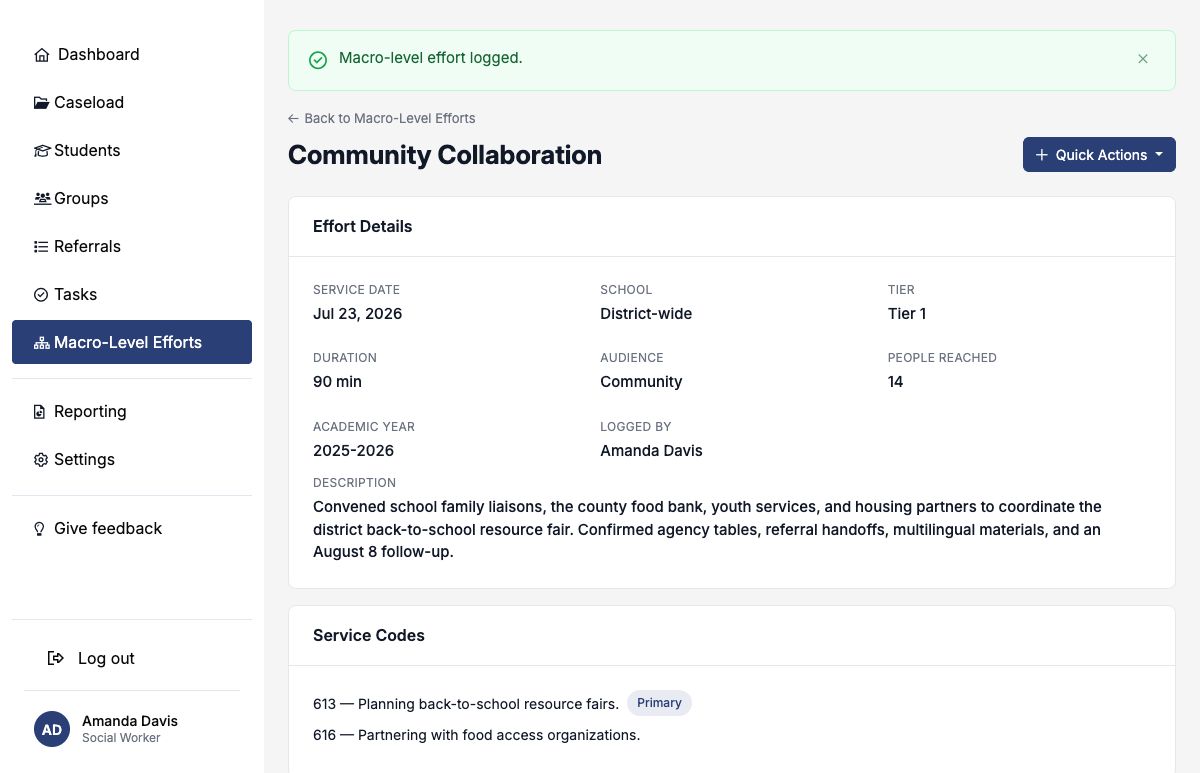Click the Referrals list icon
Viewport: 1200px width, 773px height.
[41, 247]
